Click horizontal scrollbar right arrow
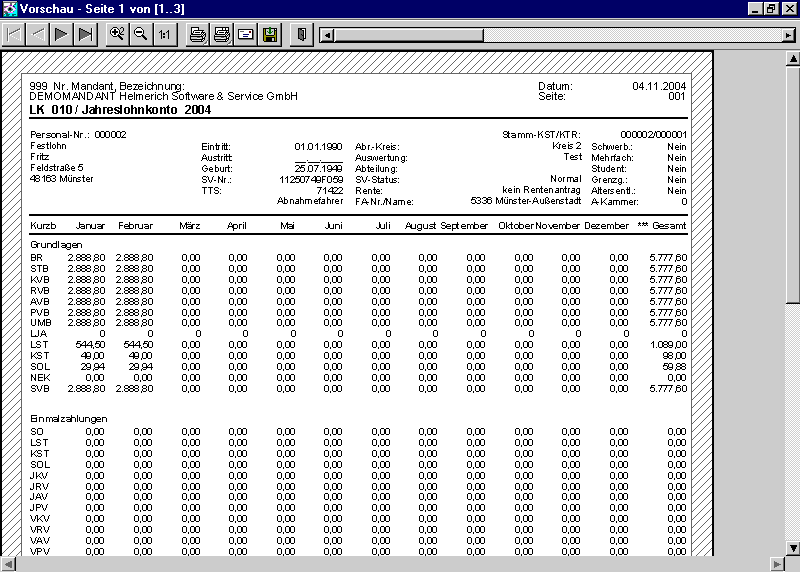This screenshot has width=800, height=572. pos(777,564)
